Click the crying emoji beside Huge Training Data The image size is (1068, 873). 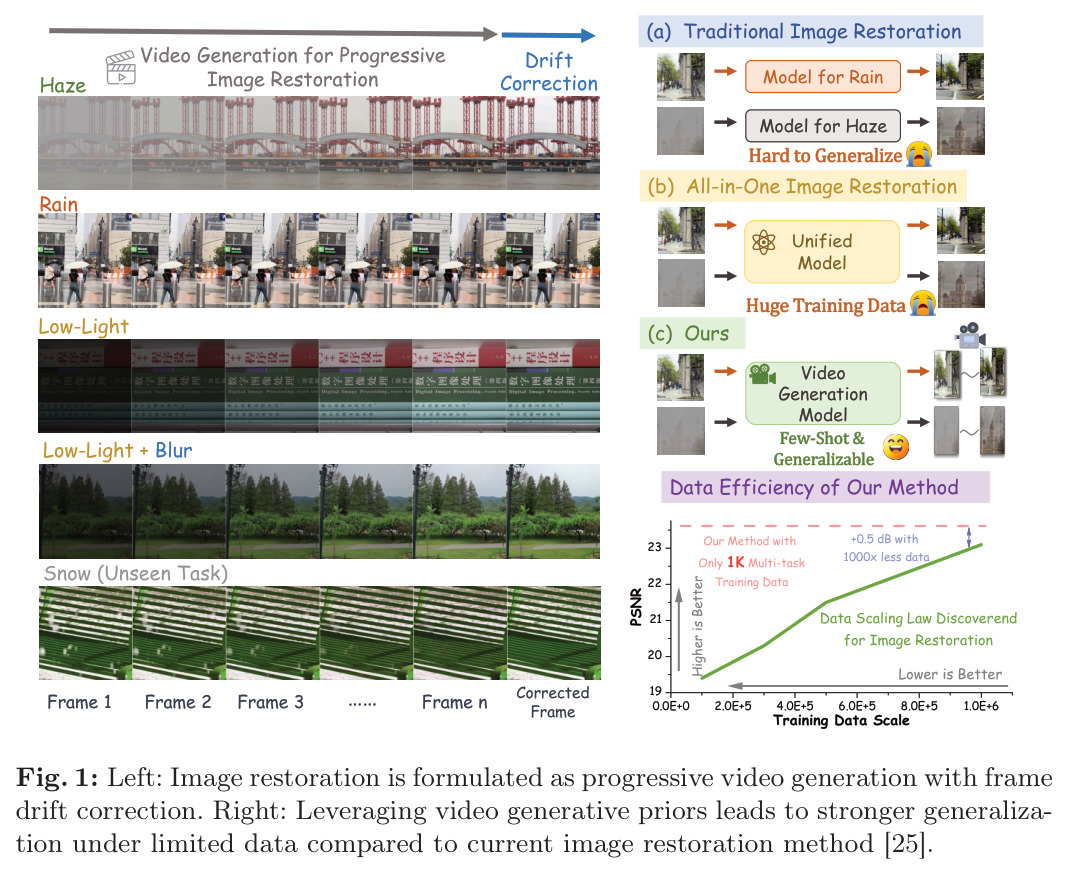(x=922, y=304)
